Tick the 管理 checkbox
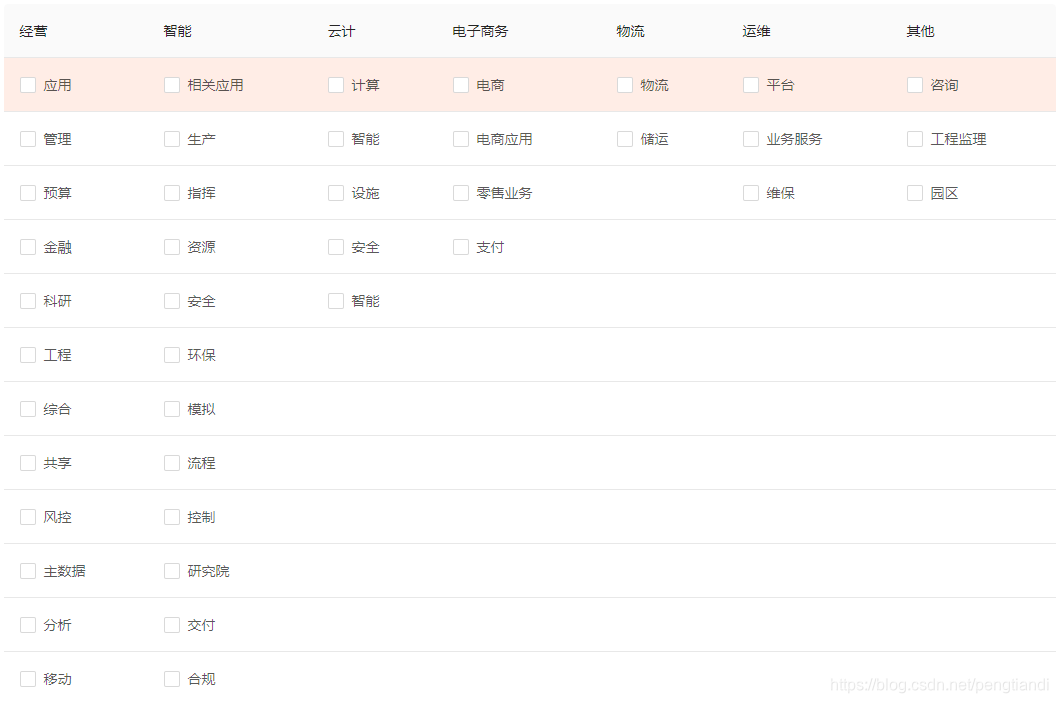Image resolution: width=1058 pixels, height=703 pixels. click(28, 139)
